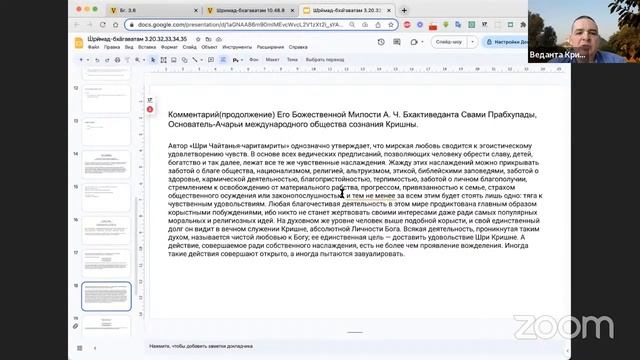
Task: Click the video call camera icon
Action: (x=414, y=42)
